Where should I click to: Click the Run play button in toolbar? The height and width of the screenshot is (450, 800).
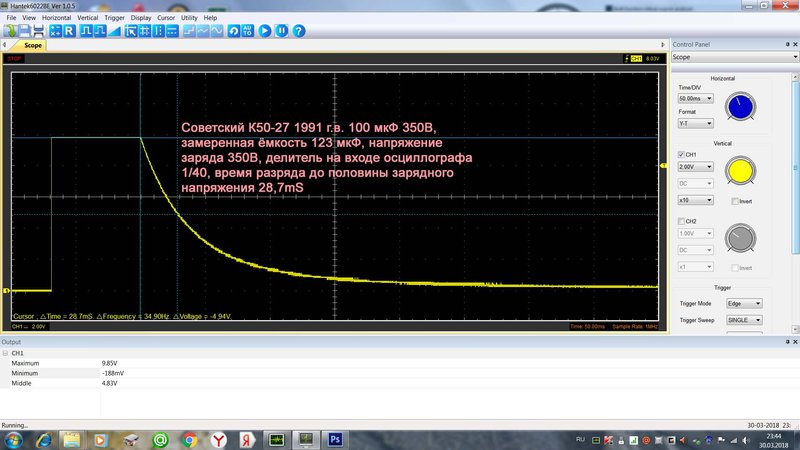click(265, 31)
